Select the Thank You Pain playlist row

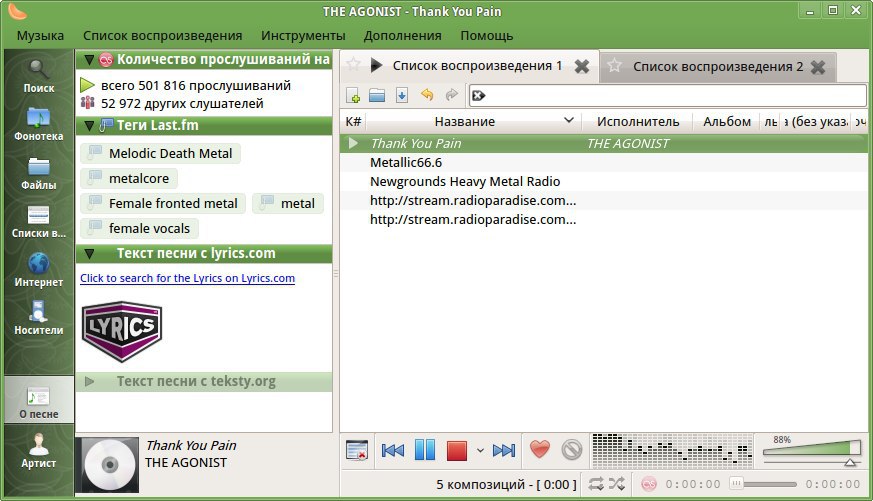[x=604, y=144]
